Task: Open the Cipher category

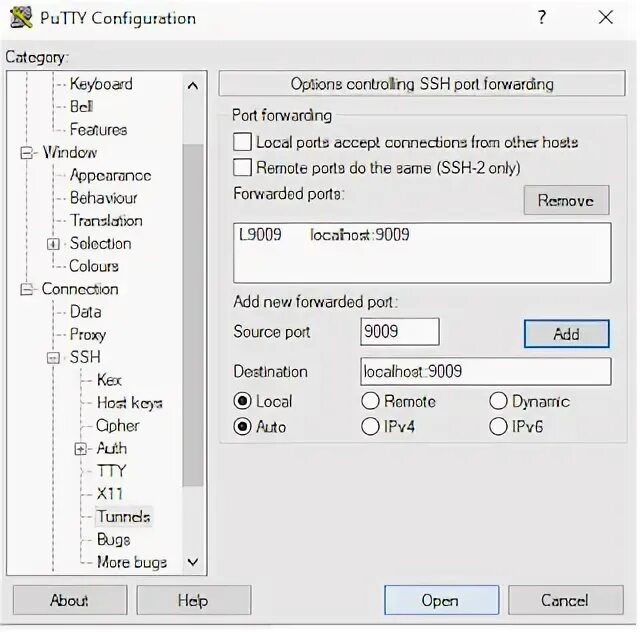Action: (118, 426)
